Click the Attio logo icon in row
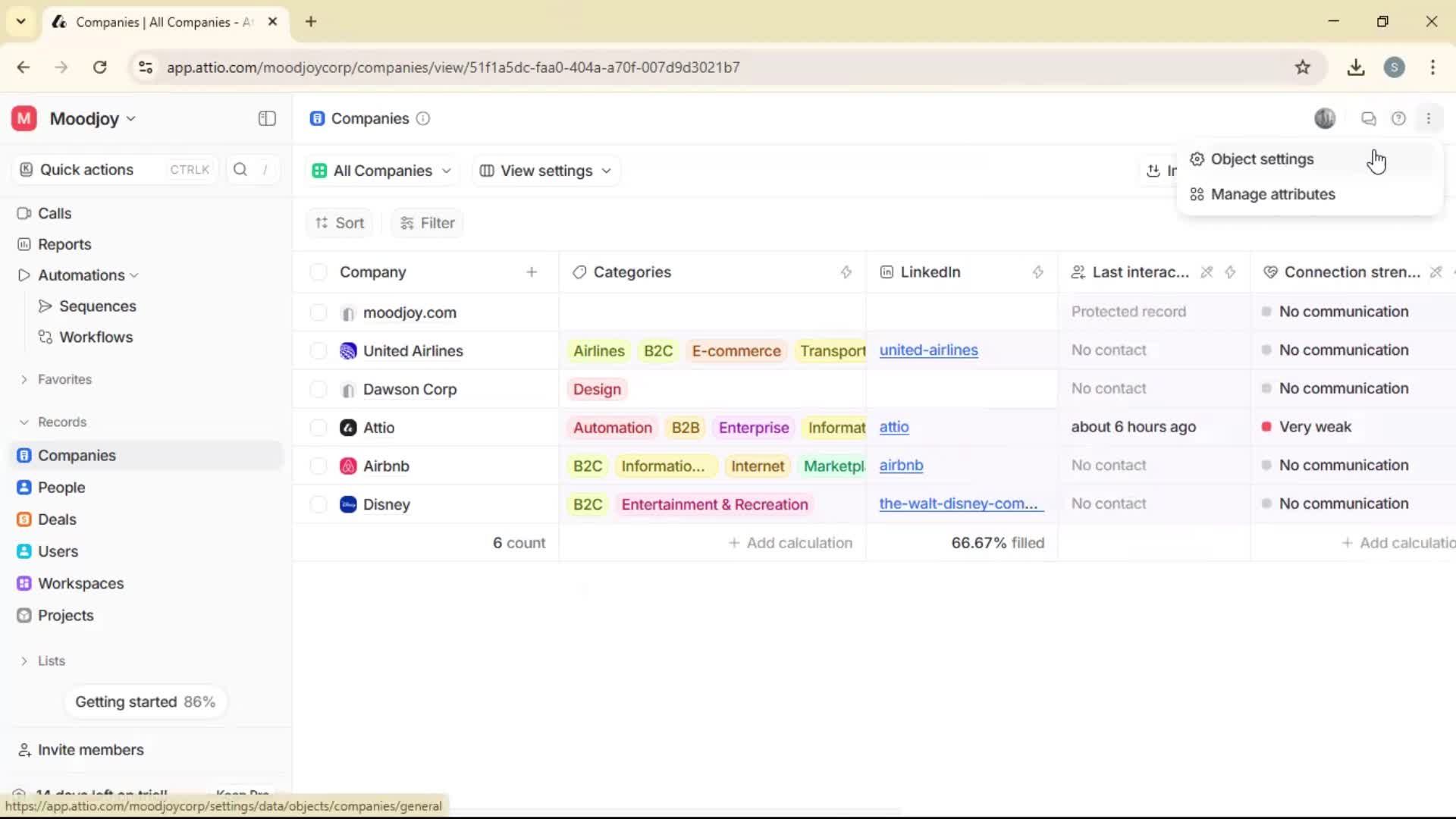Viewport: 1456px width, 819px height. (x=348, y=428)
